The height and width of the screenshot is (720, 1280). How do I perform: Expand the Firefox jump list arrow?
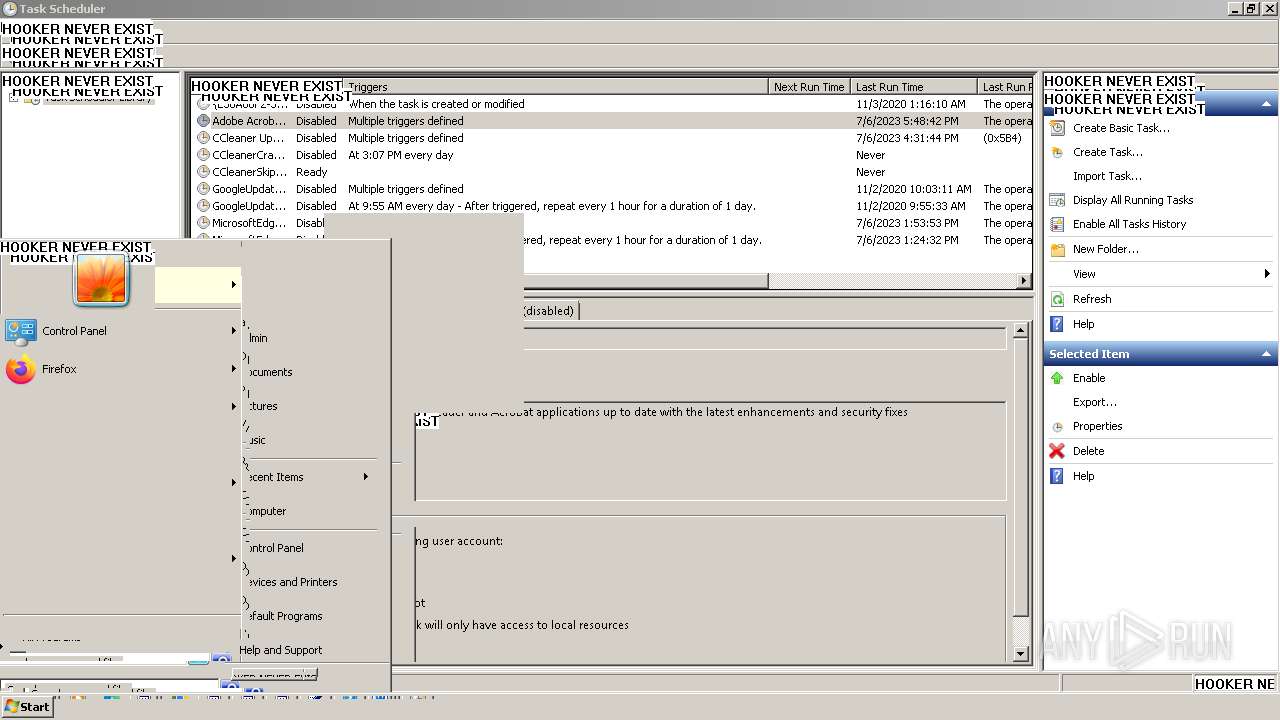point(234,369)
